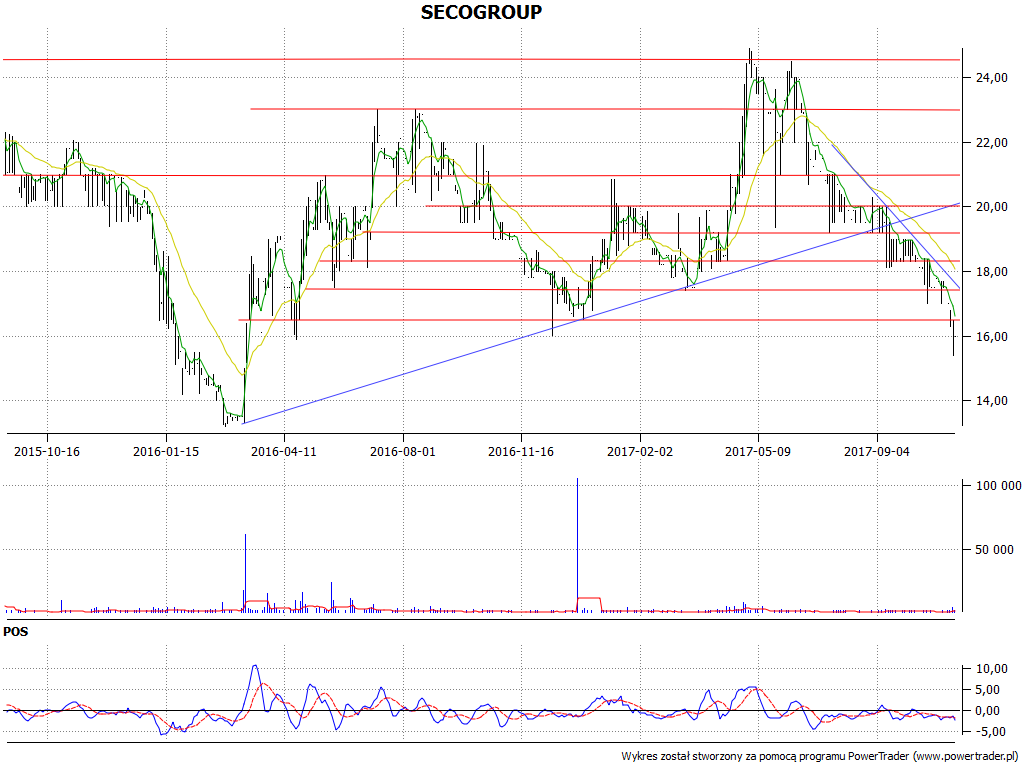Click the 50 000 volume axis label

point(995,550)
